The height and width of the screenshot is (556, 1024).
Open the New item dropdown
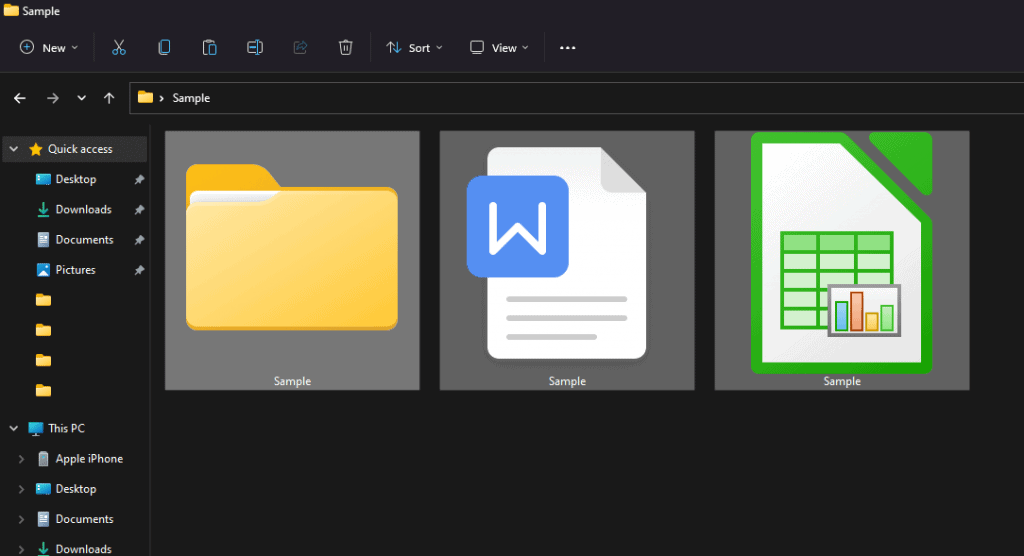click(48, 47)
